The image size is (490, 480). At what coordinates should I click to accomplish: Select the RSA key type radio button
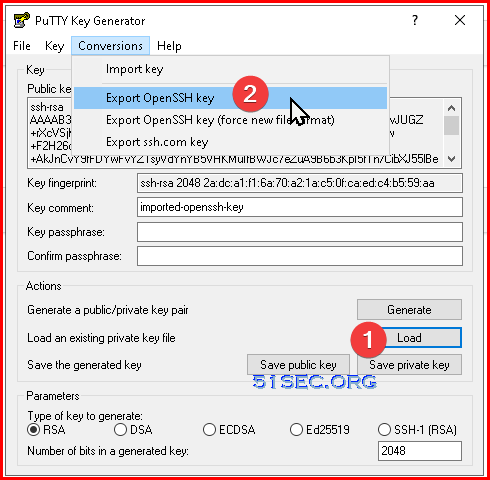point(34,430)
